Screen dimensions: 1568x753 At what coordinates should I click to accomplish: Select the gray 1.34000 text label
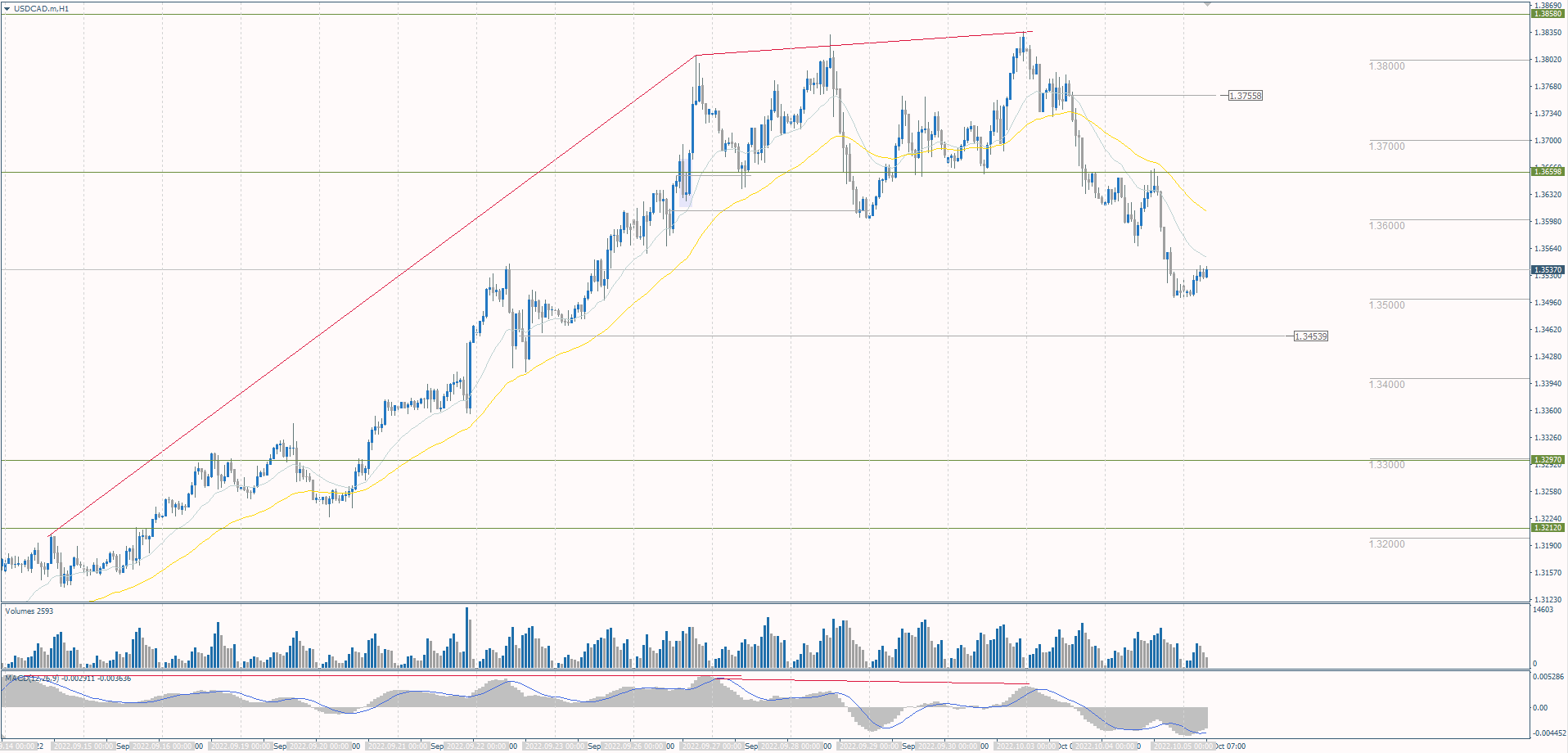pyautogui.click(x=1386, y=385)
